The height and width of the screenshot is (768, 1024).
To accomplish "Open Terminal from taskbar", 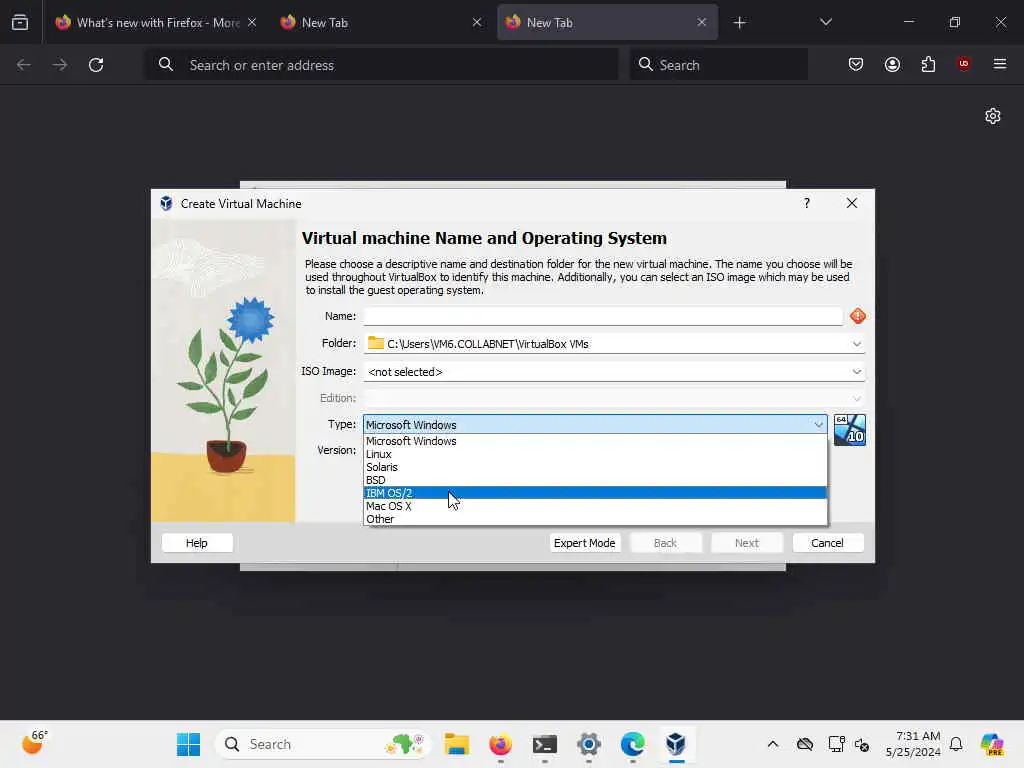I will pos(545,744).
